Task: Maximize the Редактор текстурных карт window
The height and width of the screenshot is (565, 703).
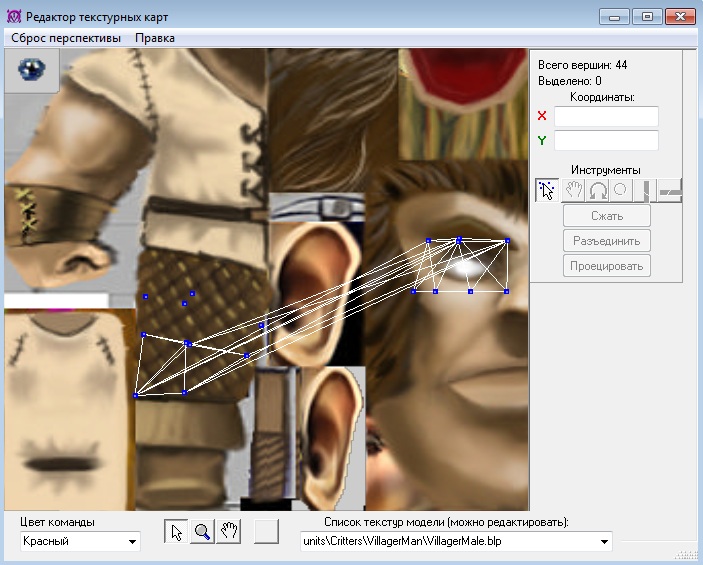Action: click(647, 17)
